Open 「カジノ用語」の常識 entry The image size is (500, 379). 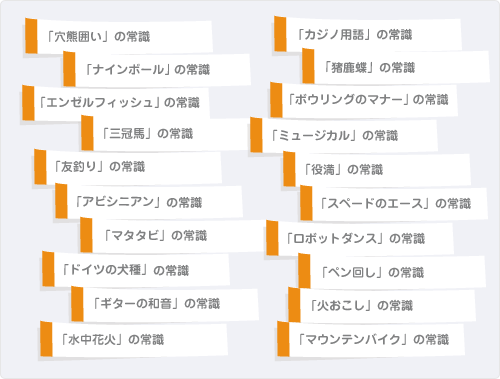tap(368, 34)
